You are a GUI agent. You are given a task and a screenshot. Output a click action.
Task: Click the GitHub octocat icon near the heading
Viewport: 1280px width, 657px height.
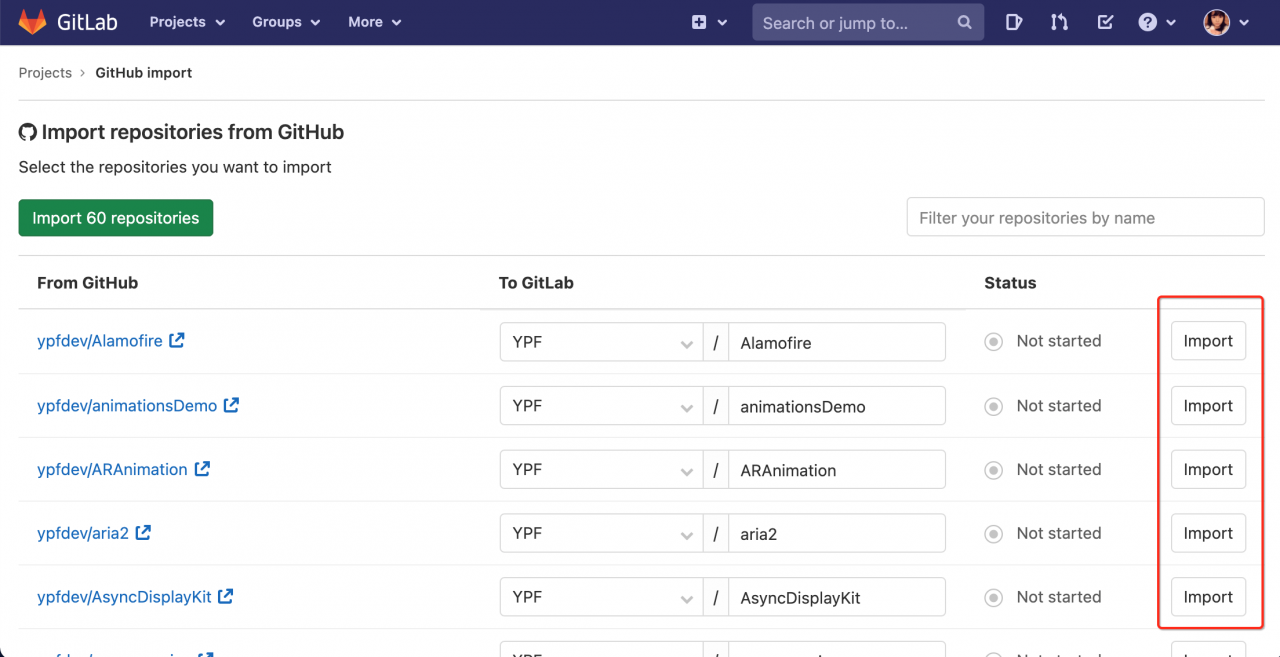(27, 131)
